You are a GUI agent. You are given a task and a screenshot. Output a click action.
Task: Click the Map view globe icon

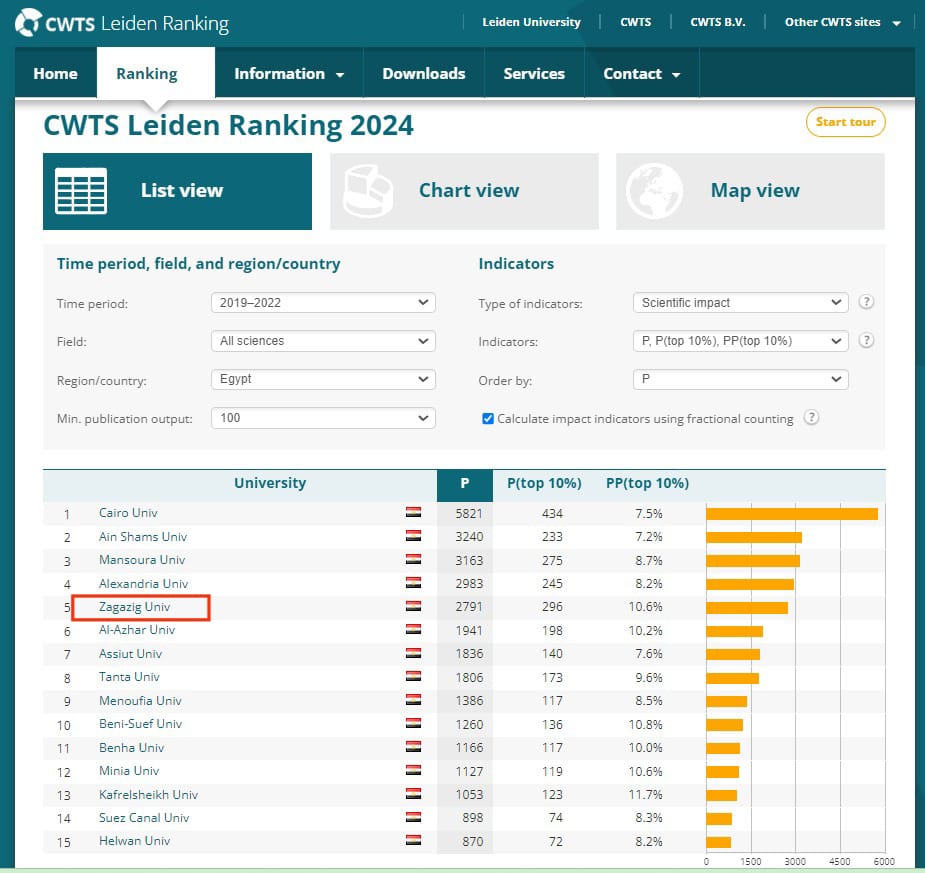(x=654, y=191)
